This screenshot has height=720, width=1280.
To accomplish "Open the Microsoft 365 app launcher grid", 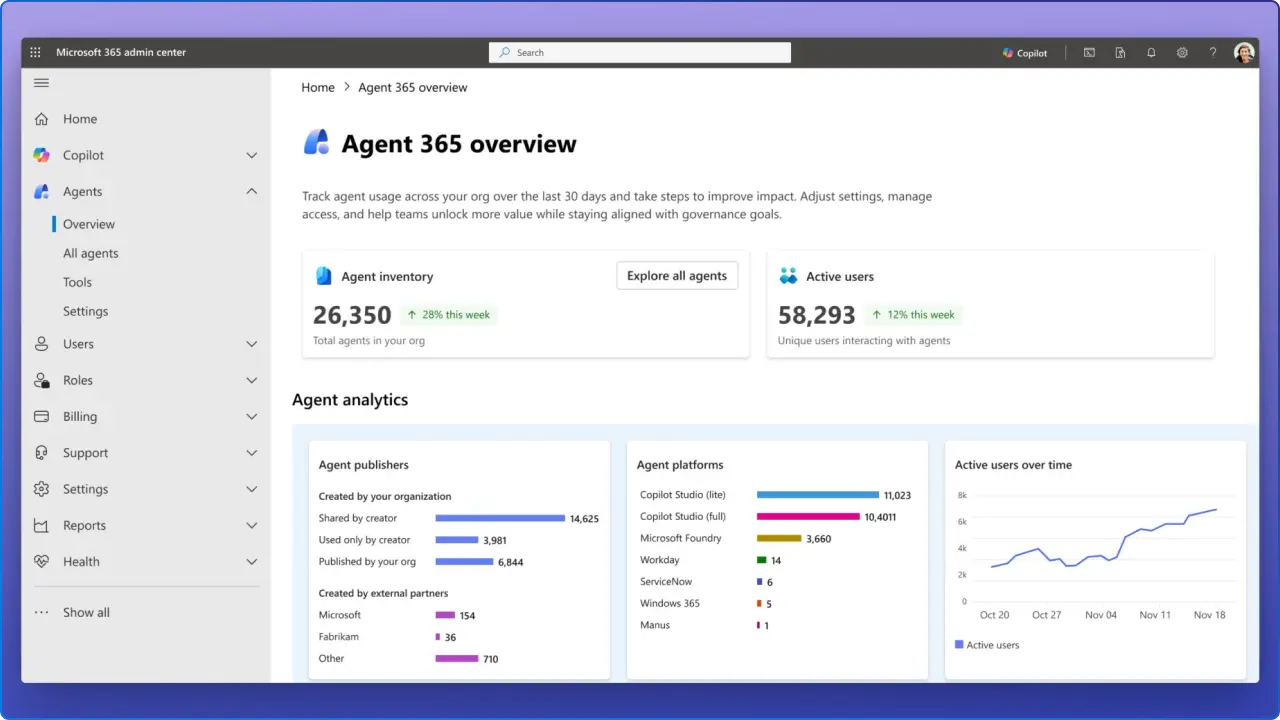I will coord(34,52).
